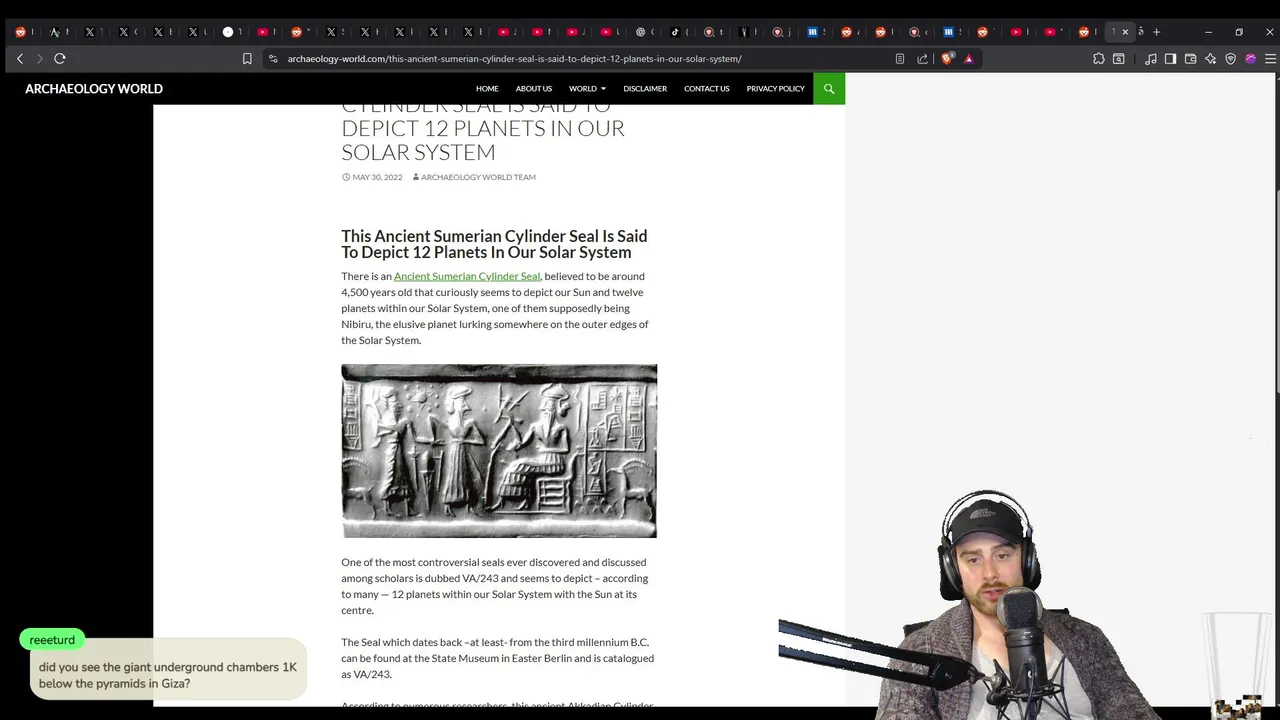
Task: Bookmark this page with the bookmark icon
Action: [x=247, y=59]
